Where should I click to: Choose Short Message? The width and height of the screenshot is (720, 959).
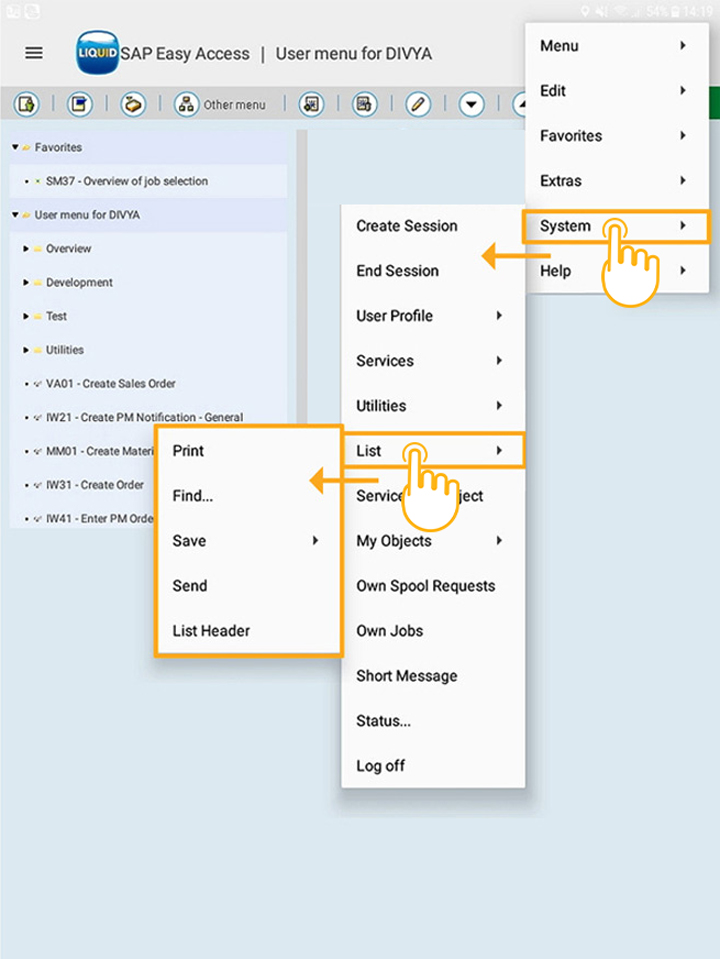pos(432,676)
